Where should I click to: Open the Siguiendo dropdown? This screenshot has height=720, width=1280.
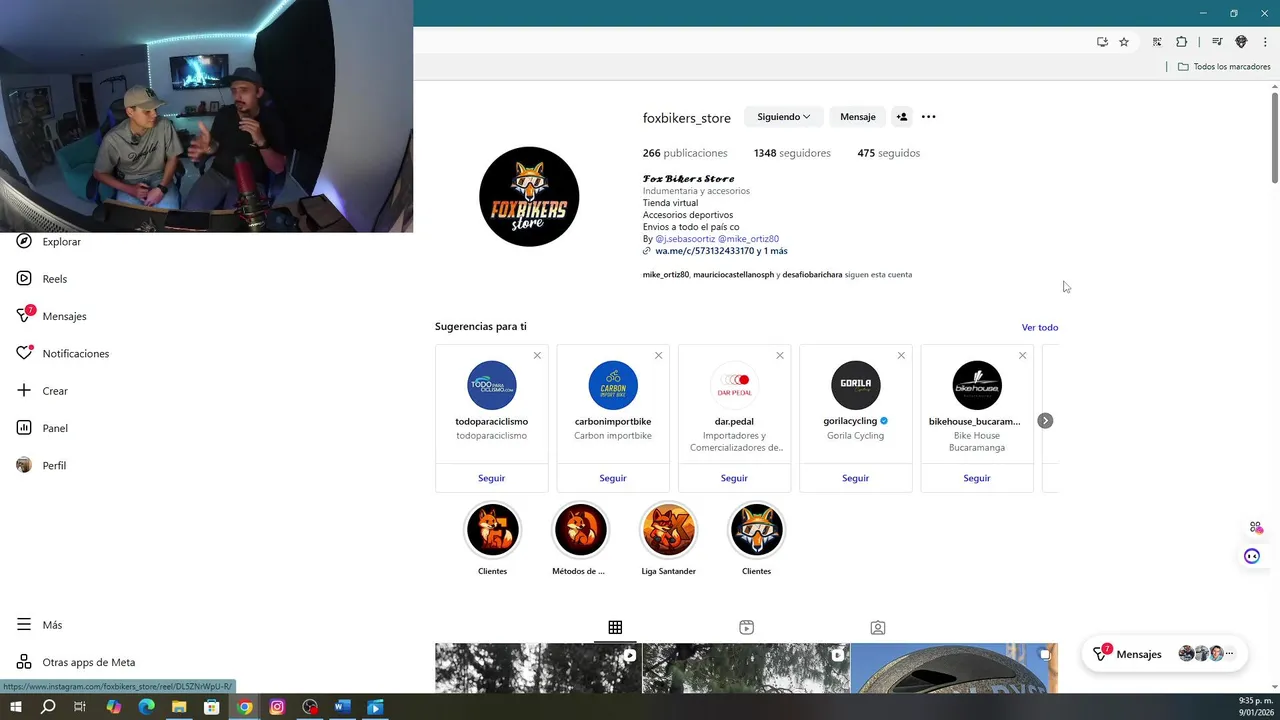pyautogui.click(x=784, y=117)
